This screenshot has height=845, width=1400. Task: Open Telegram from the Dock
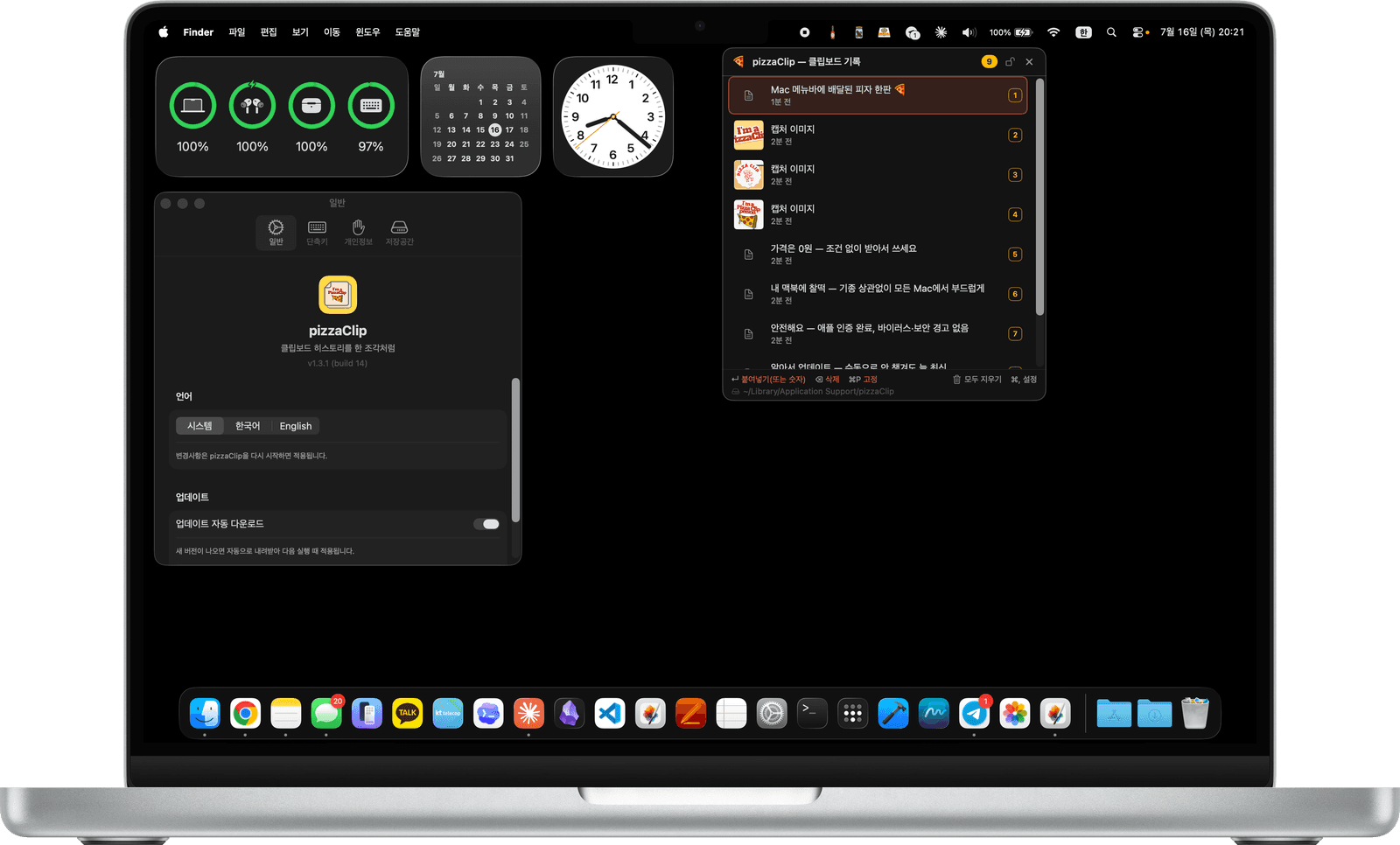coord(974,714)
